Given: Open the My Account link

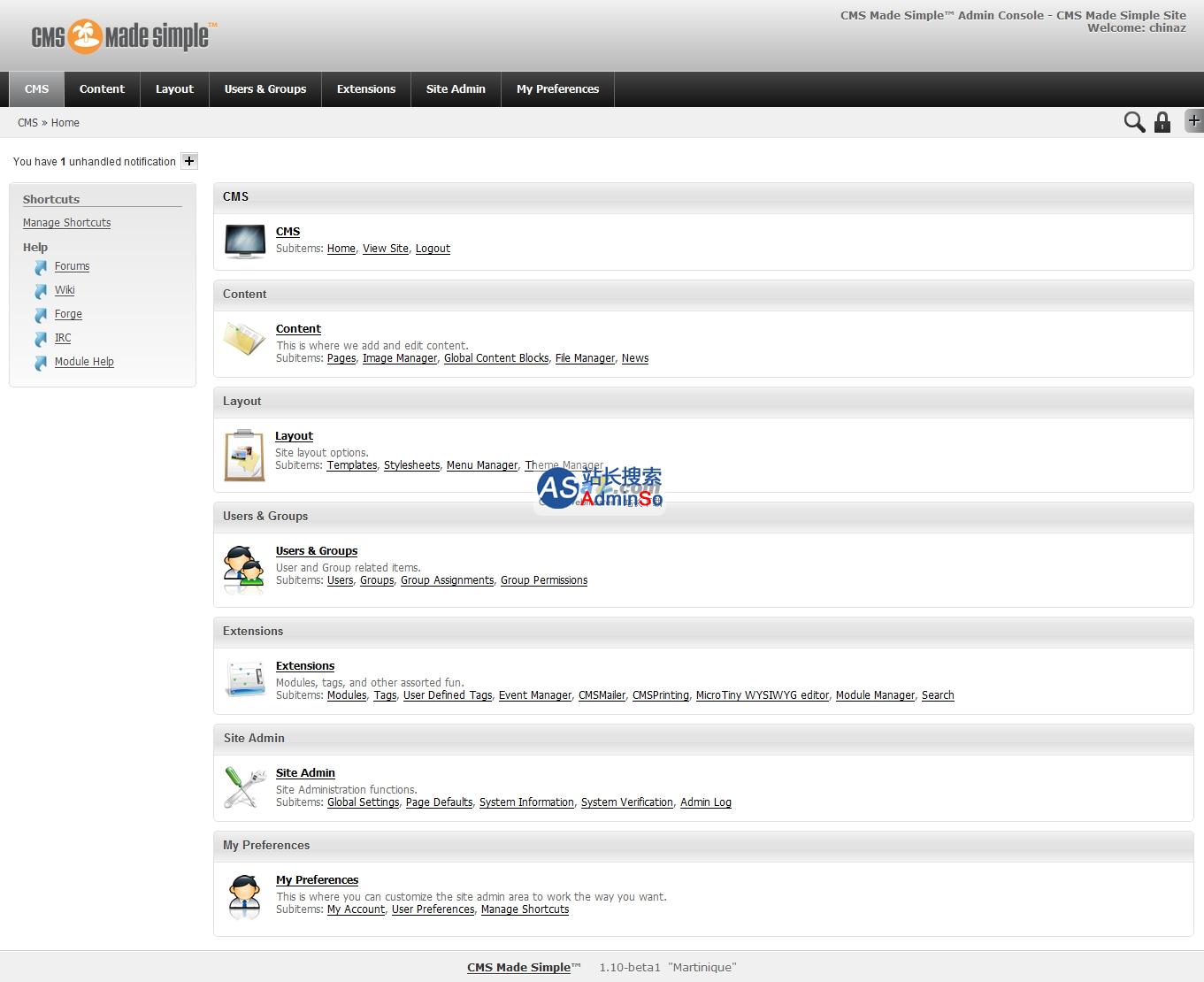Looking at the screenshot, I should click(357, 909).
